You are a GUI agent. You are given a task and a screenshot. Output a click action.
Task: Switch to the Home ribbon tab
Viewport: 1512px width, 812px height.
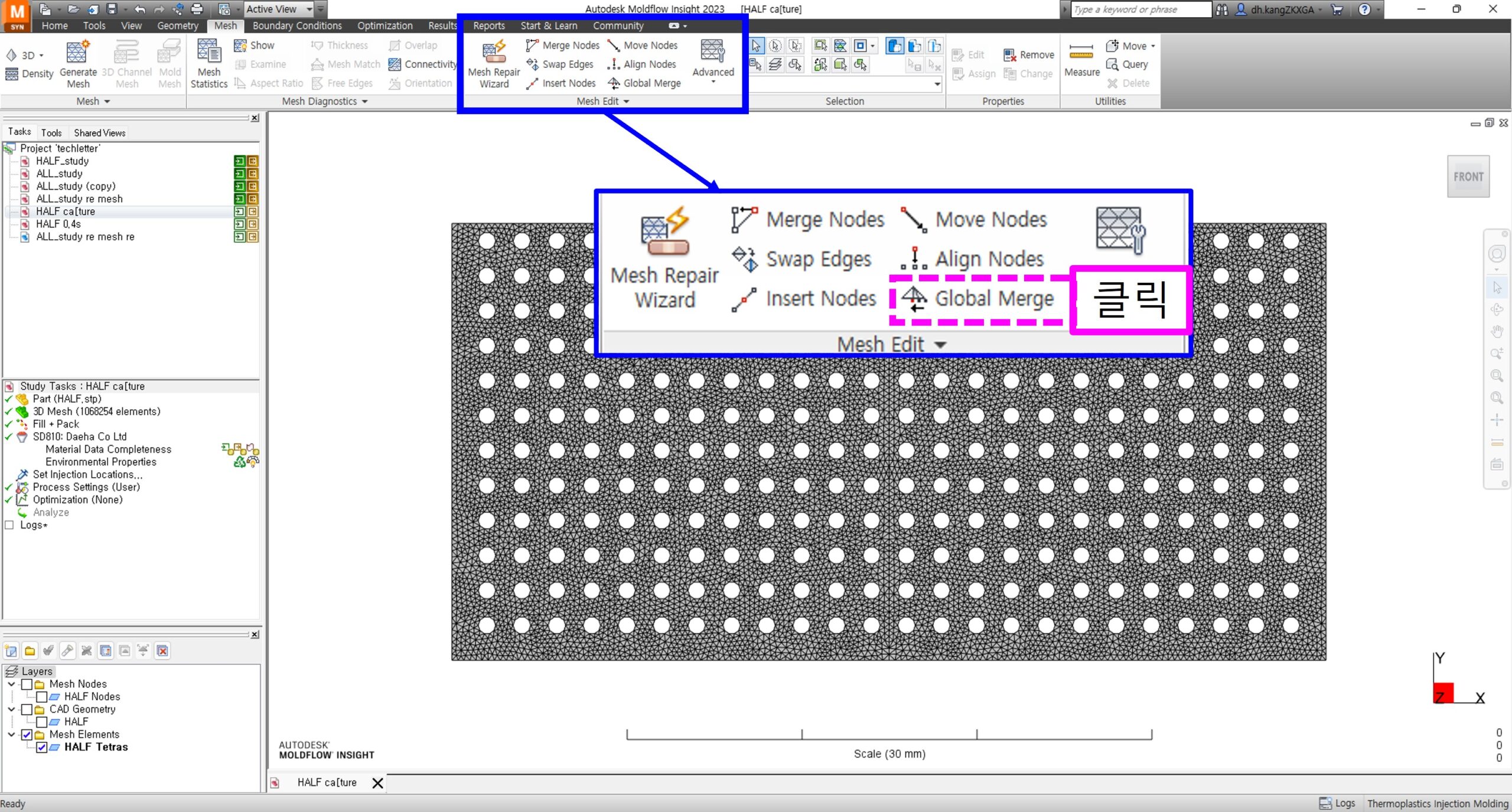(54, 25)
